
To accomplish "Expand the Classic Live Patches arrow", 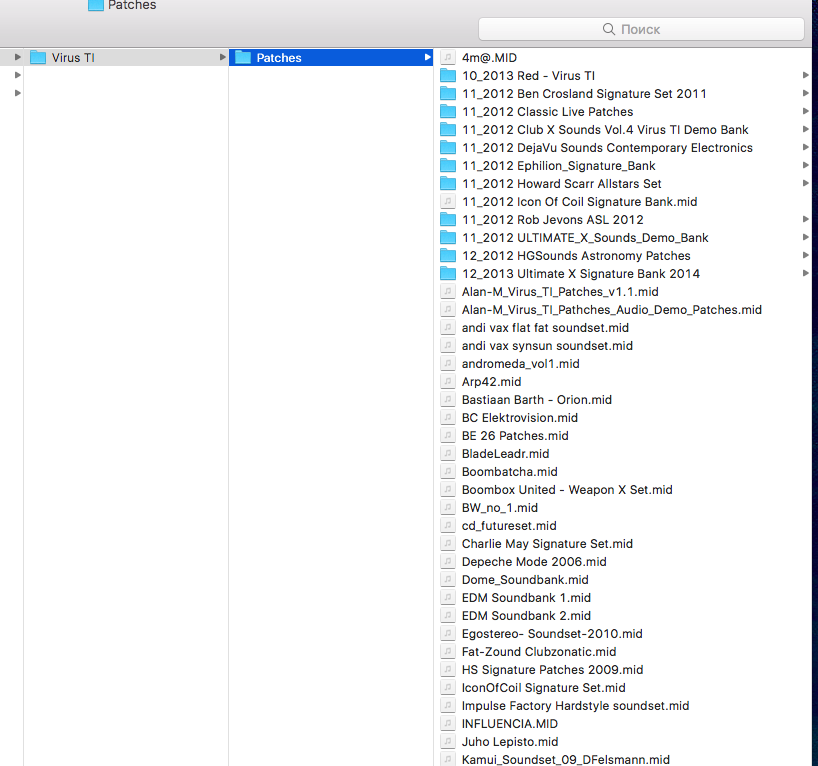I will click(x=805, y=111).
